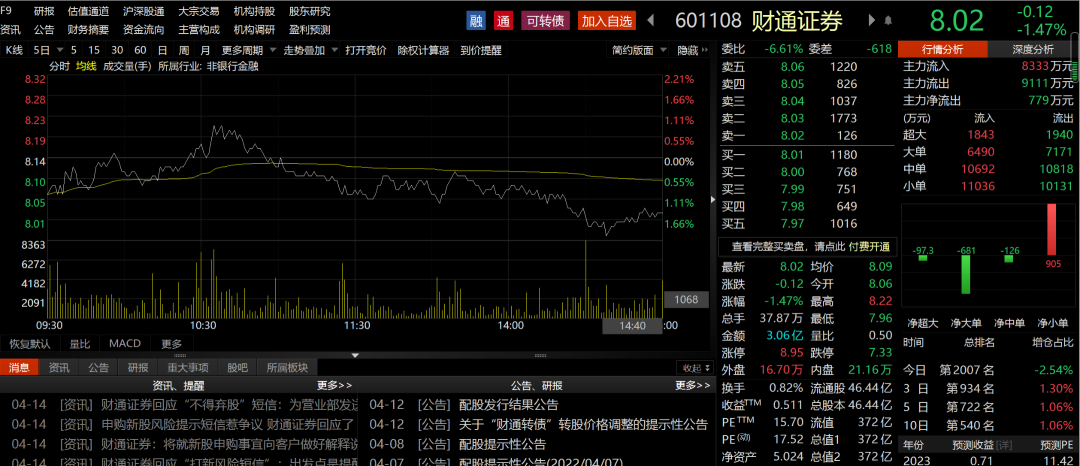Click 卖一 8.02 ask price row
The height and width of the screenshot is (466, 1080).
pyautogui.click(x=807, y=136)
